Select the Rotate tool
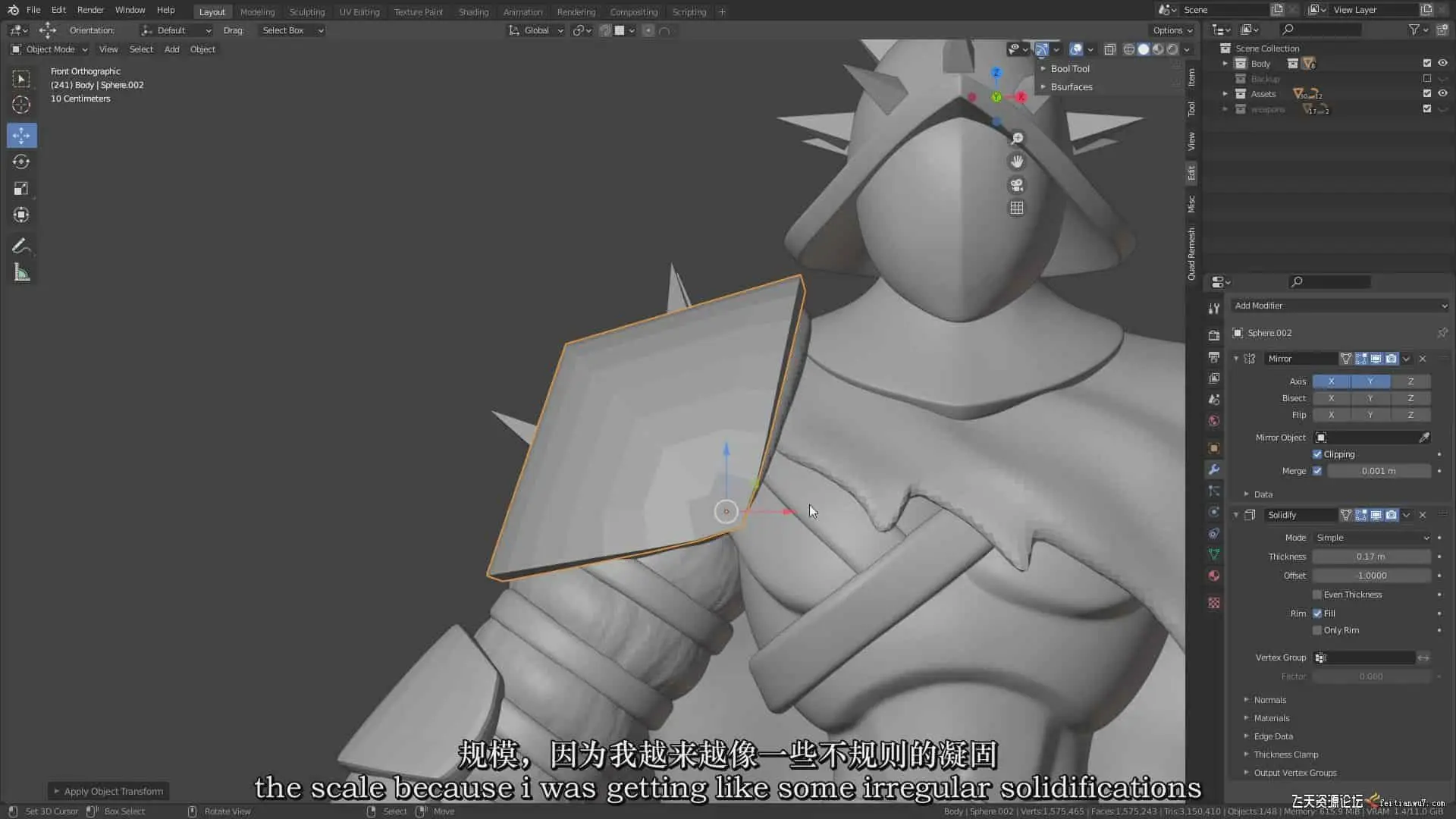Viewport: 1456px width, 819px height. tap(21, 162)
